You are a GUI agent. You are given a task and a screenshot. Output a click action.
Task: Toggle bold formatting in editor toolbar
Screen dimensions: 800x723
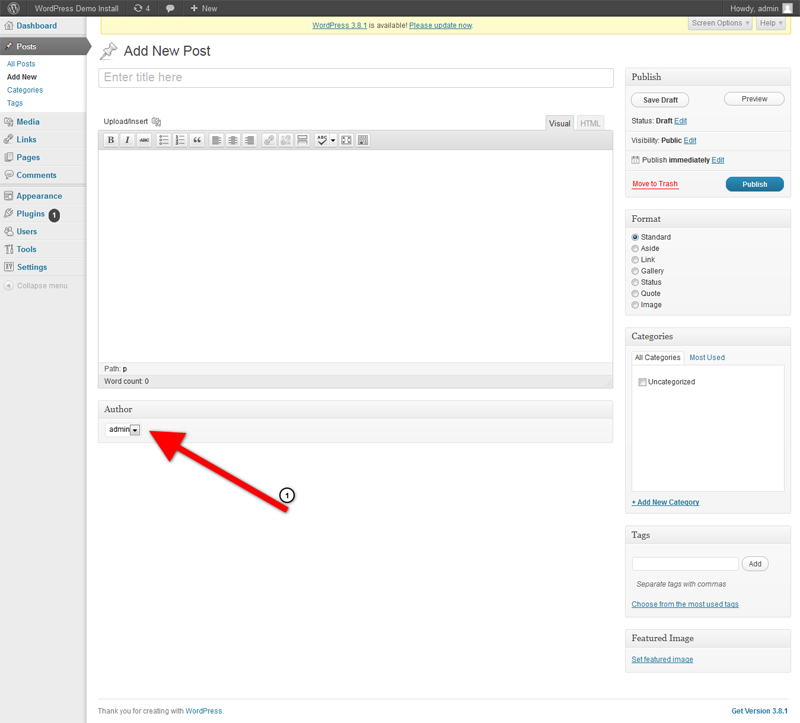[x=111, y=140]
